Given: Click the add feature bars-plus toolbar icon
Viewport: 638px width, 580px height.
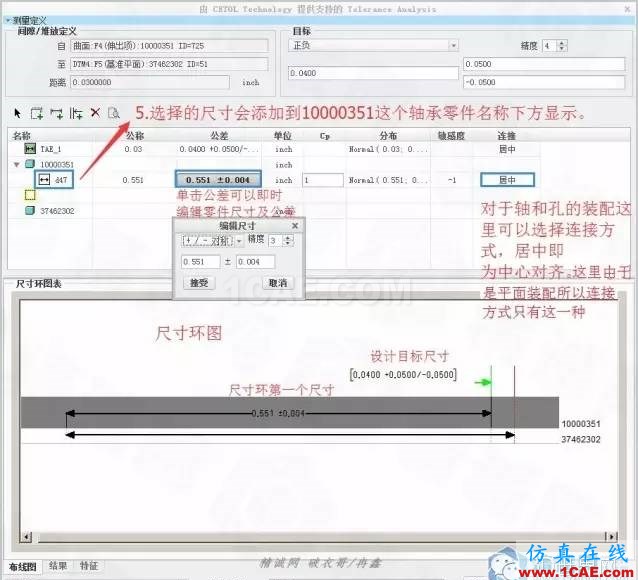Looking at the screenshot, I should 76,113.
